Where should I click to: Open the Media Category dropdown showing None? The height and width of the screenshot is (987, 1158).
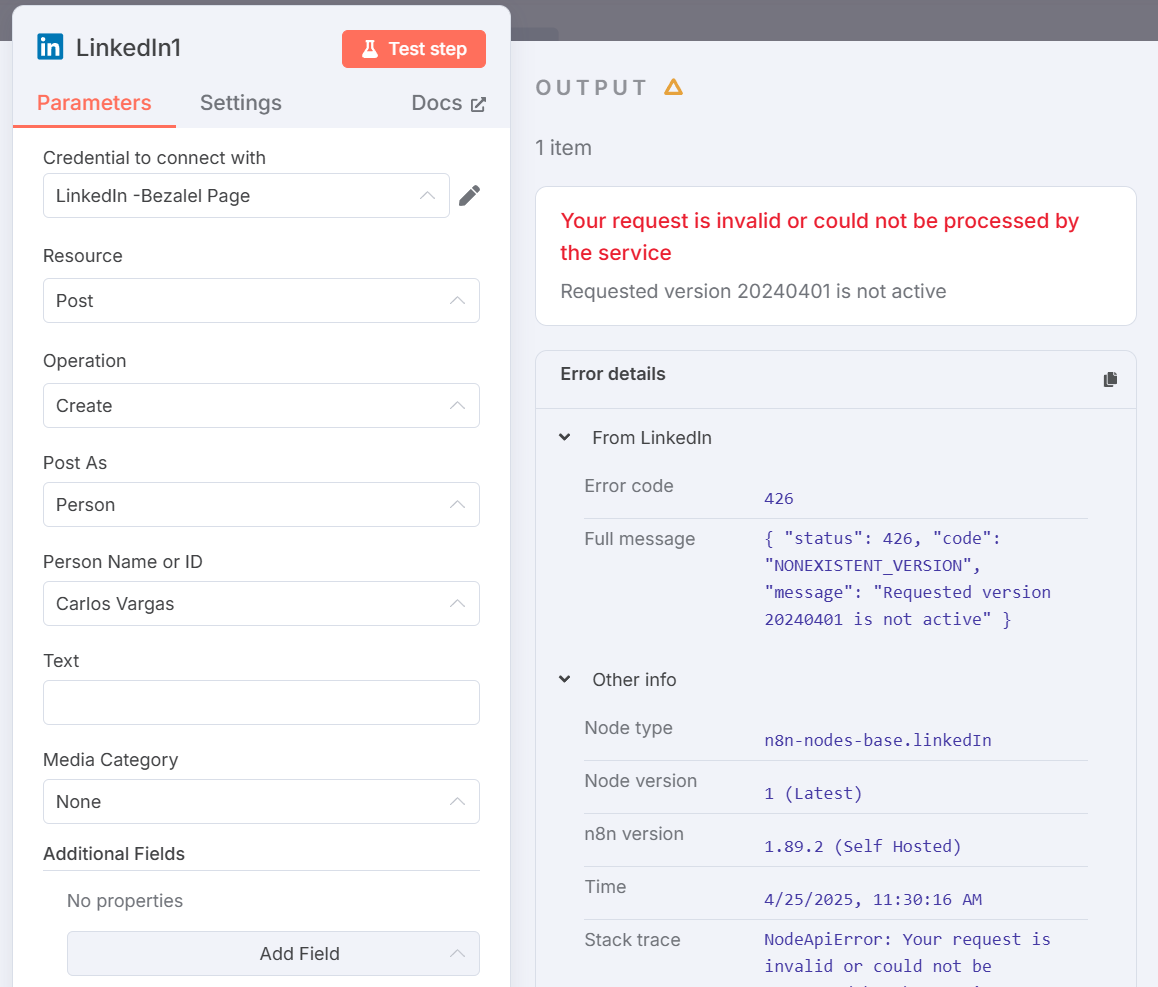click(261, 802)
